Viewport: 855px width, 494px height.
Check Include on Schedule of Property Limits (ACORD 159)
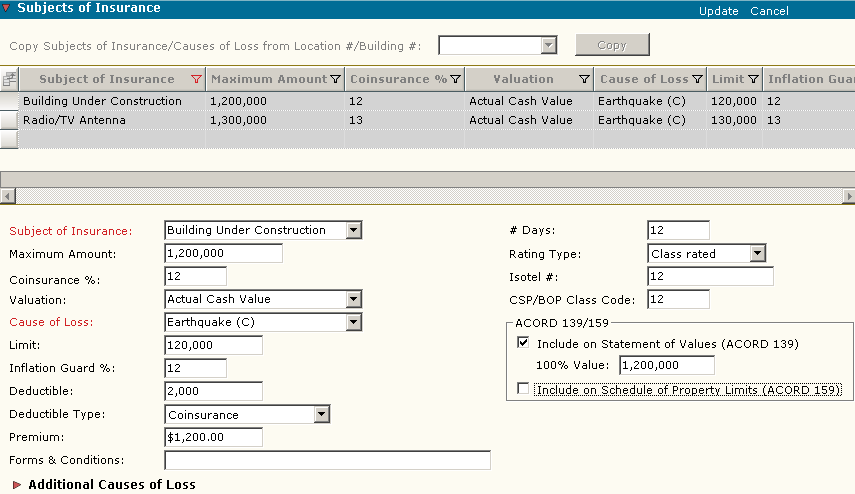(x=523, y=389)
